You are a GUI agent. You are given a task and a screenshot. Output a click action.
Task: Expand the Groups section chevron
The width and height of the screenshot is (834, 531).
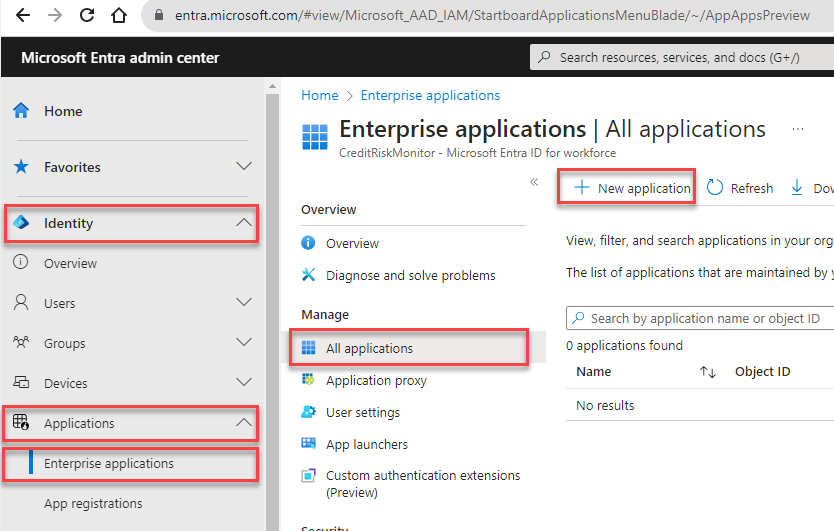click(x=244, y=342)
